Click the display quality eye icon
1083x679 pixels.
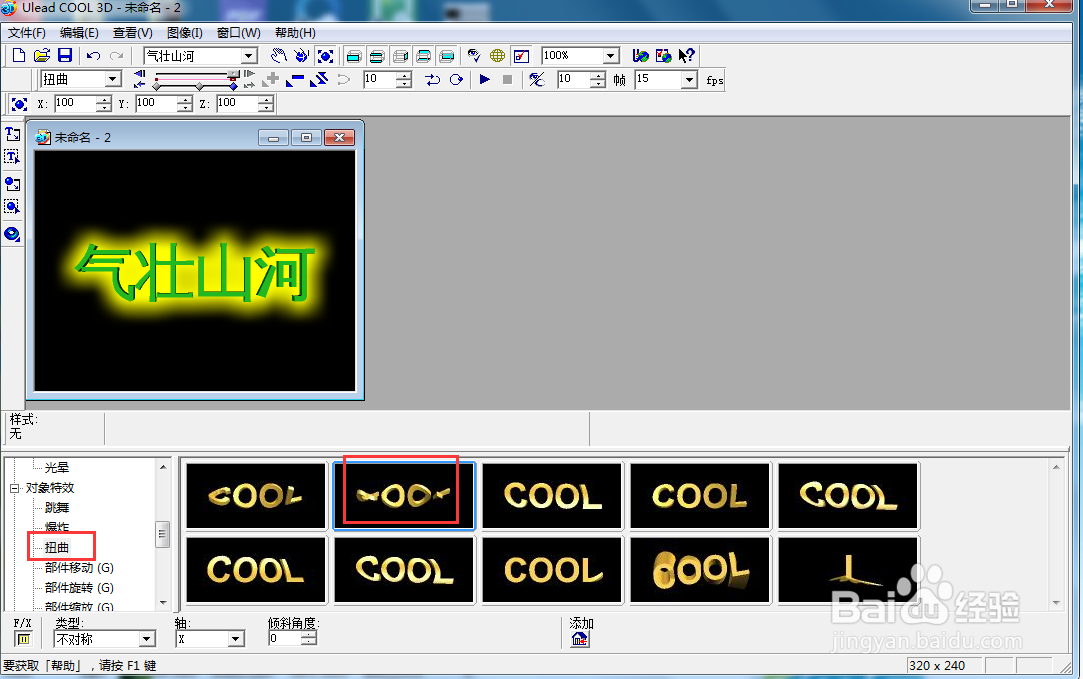(x=474, y=55)
